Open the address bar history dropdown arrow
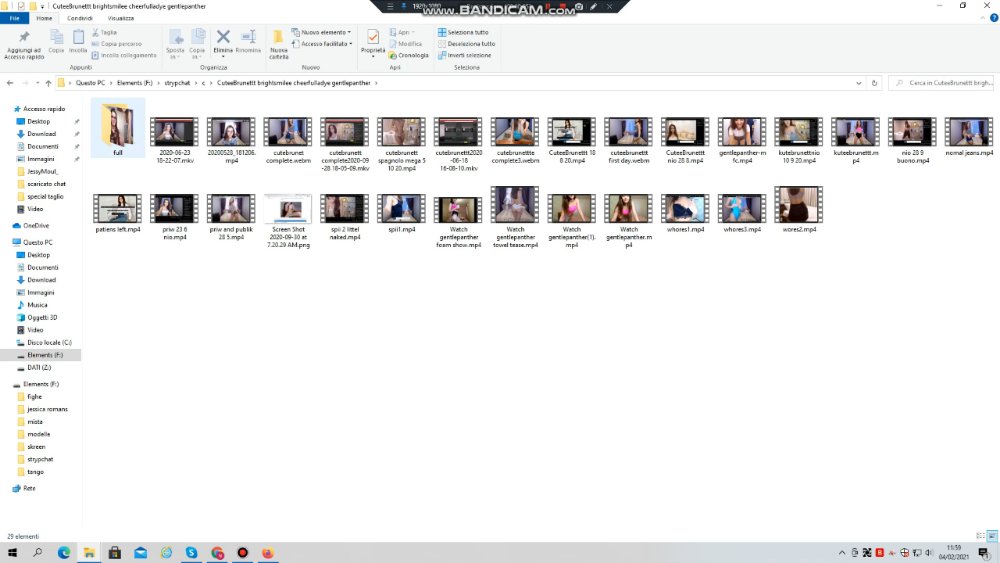This screenshot has width=1000, height=563. coord(858,83)
